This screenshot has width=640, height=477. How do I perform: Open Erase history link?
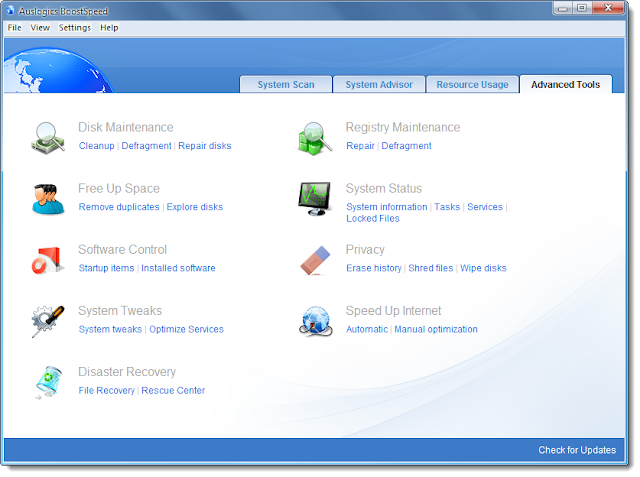tap(374, 268)
